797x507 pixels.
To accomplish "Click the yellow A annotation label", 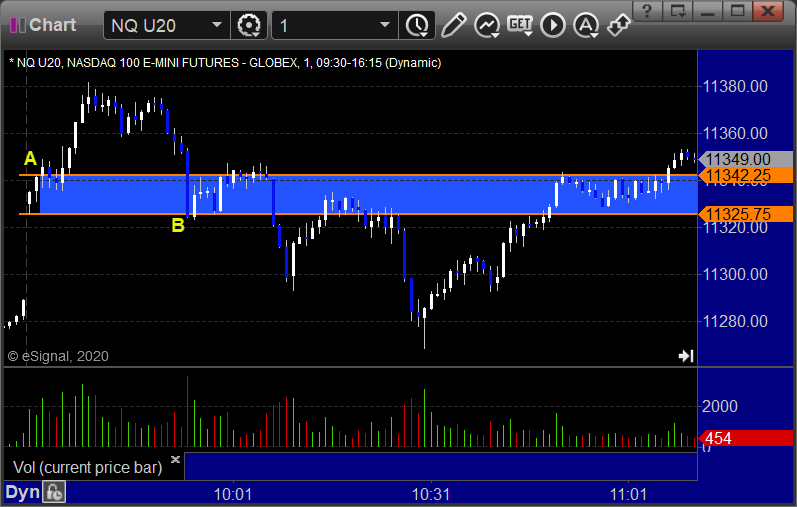I will click(x=30, y=159).
